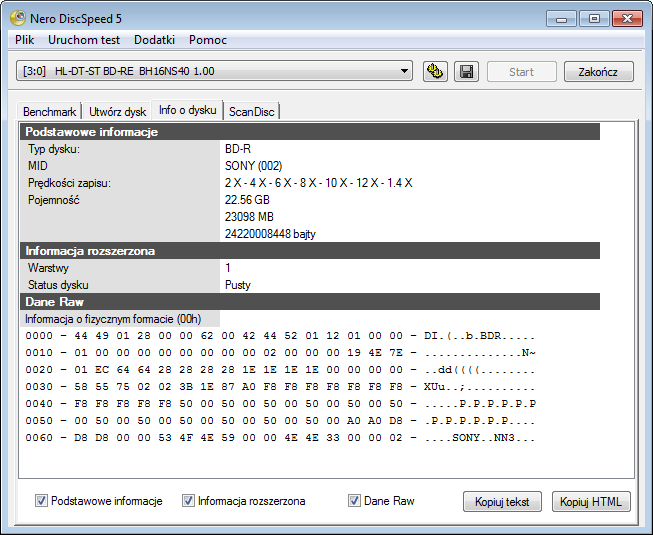Click the Warstwy label
653x535 pixels.
(48, 268)
